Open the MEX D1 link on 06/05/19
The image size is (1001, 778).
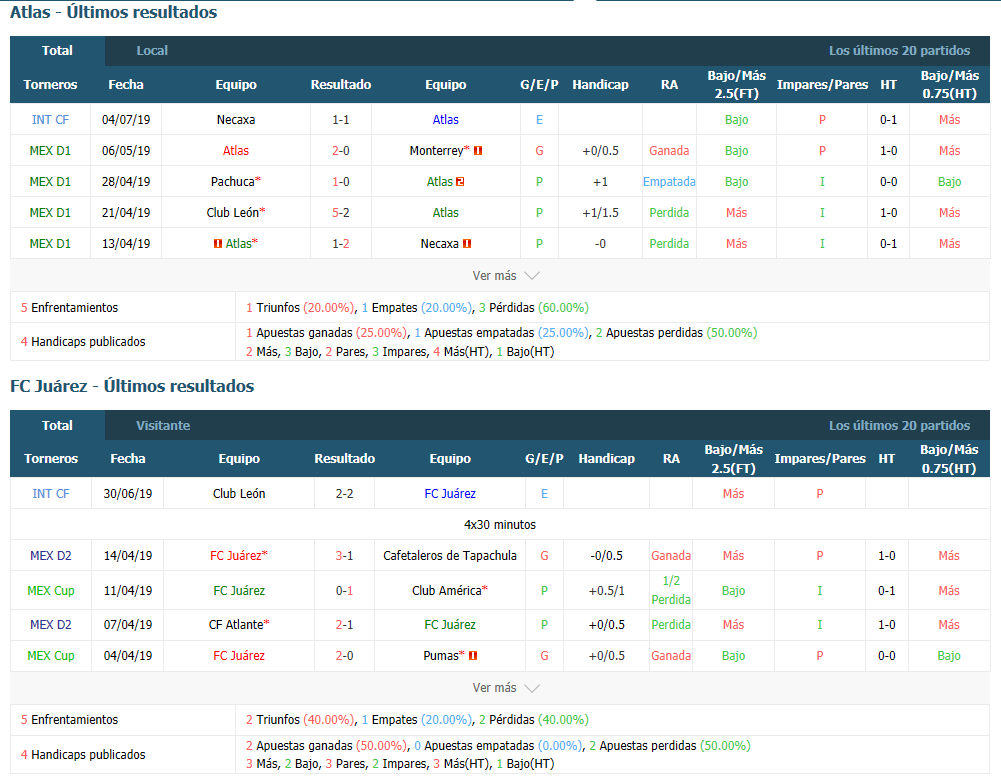click(50, 151)
